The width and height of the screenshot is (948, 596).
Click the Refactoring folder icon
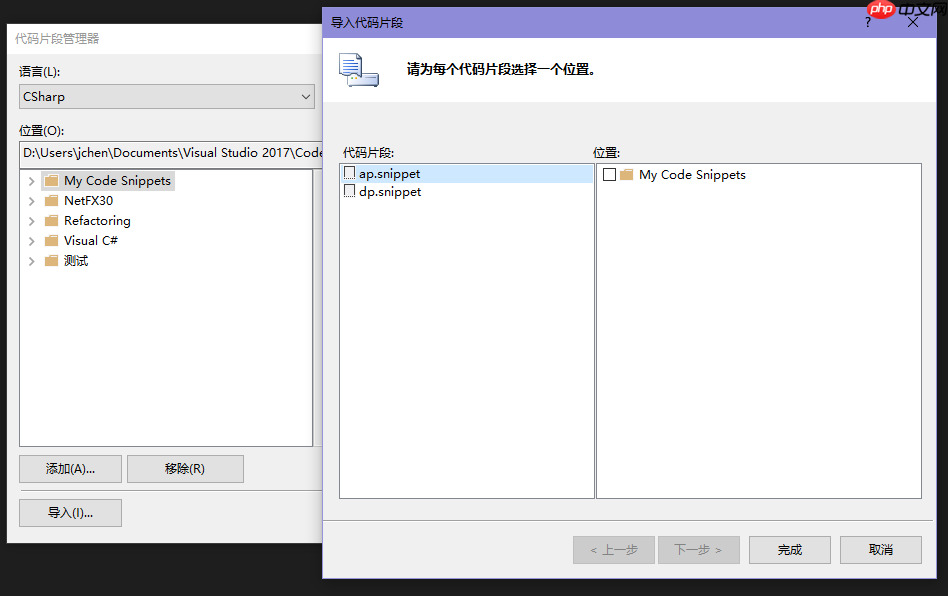tap(51, 220)
